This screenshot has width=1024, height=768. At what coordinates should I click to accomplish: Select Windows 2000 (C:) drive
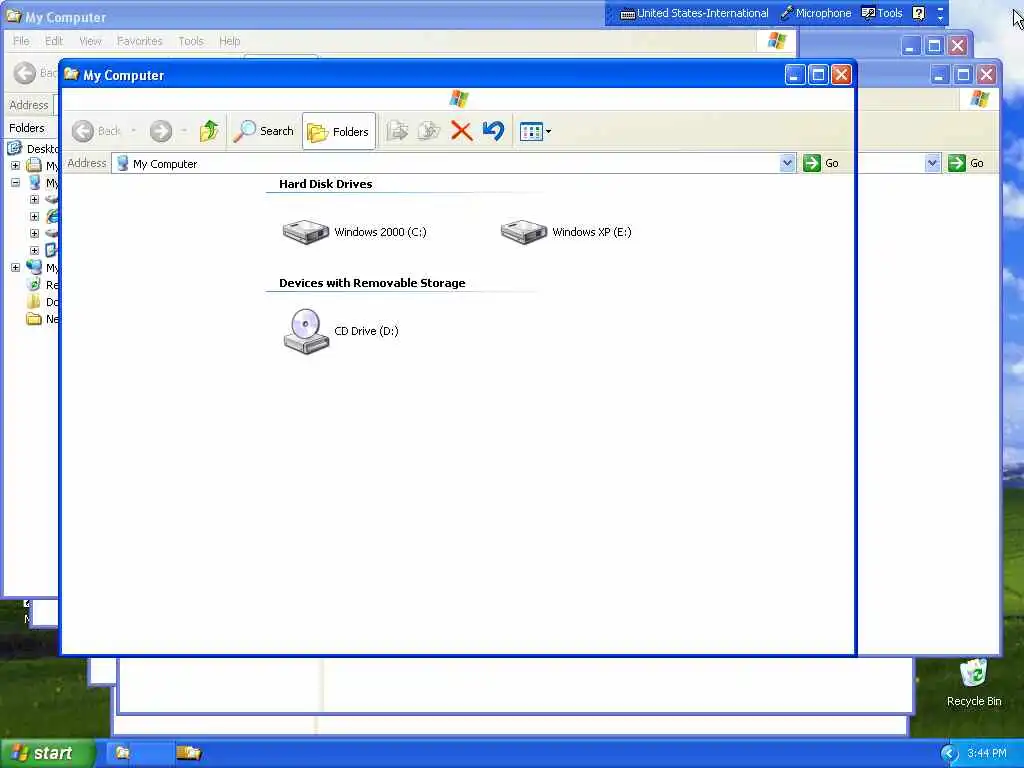(355, 232)
